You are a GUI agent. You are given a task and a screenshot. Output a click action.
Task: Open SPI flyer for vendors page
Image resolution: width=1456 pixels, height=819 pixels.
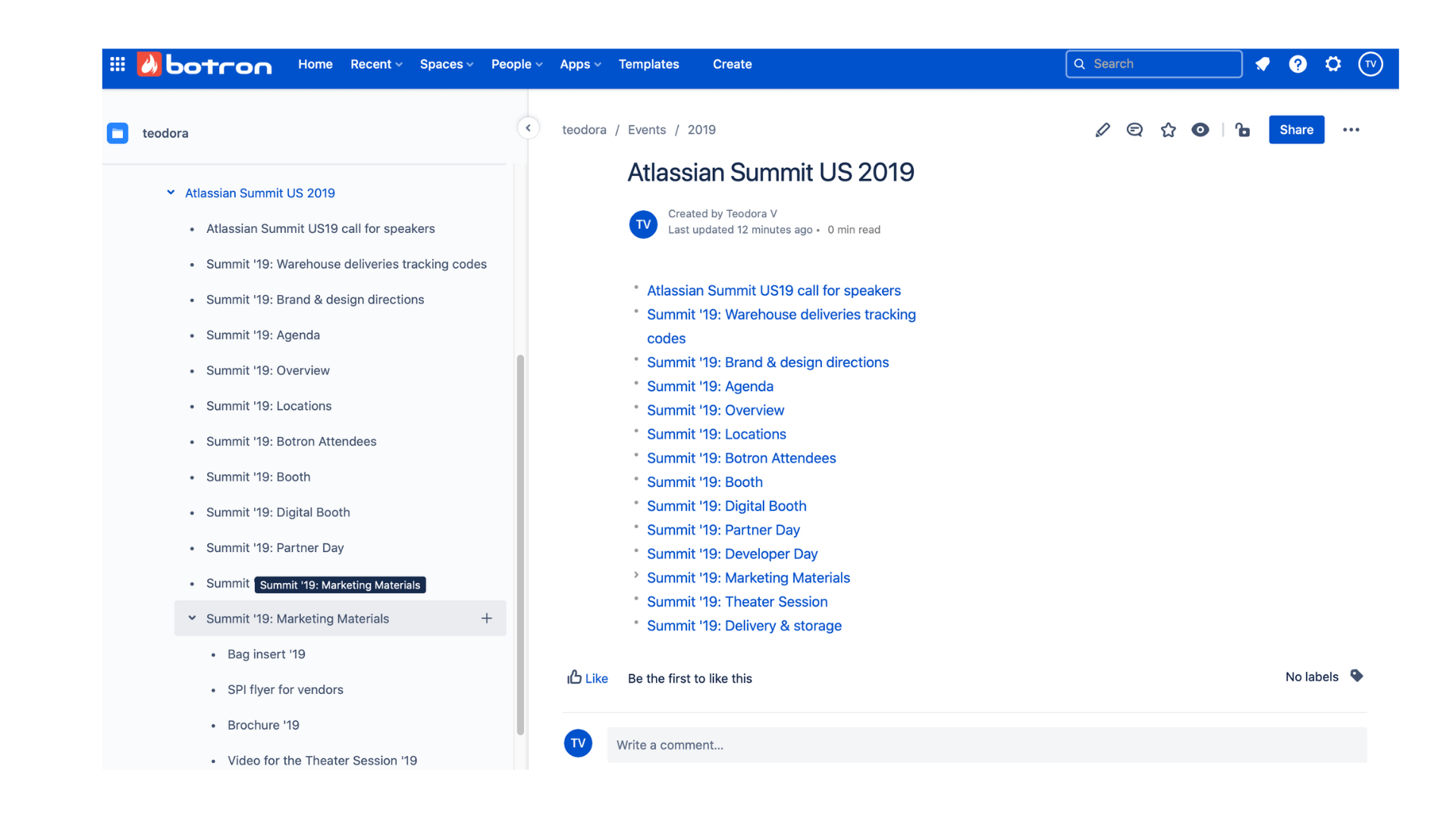coord(285,689)
